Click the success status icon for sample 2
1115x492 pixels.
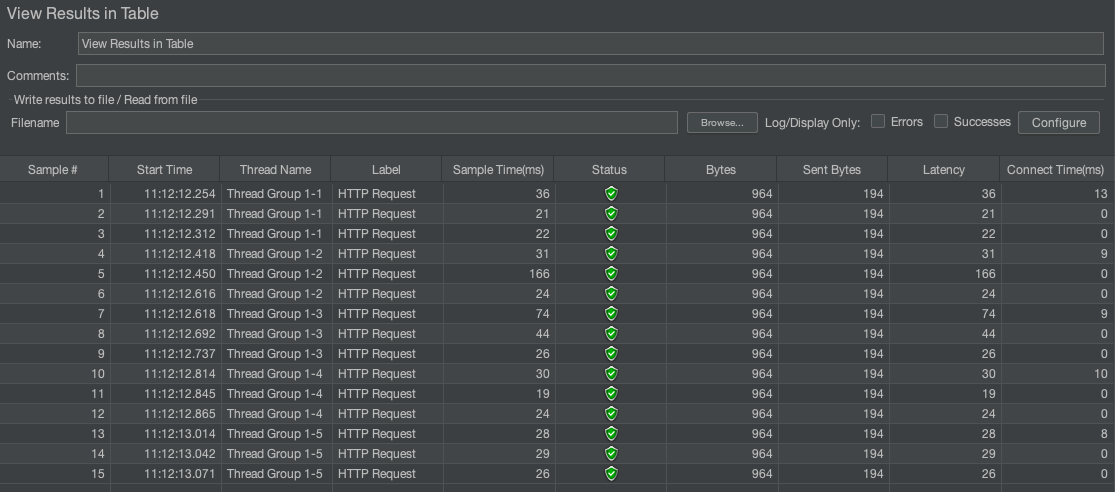(611, 213)
